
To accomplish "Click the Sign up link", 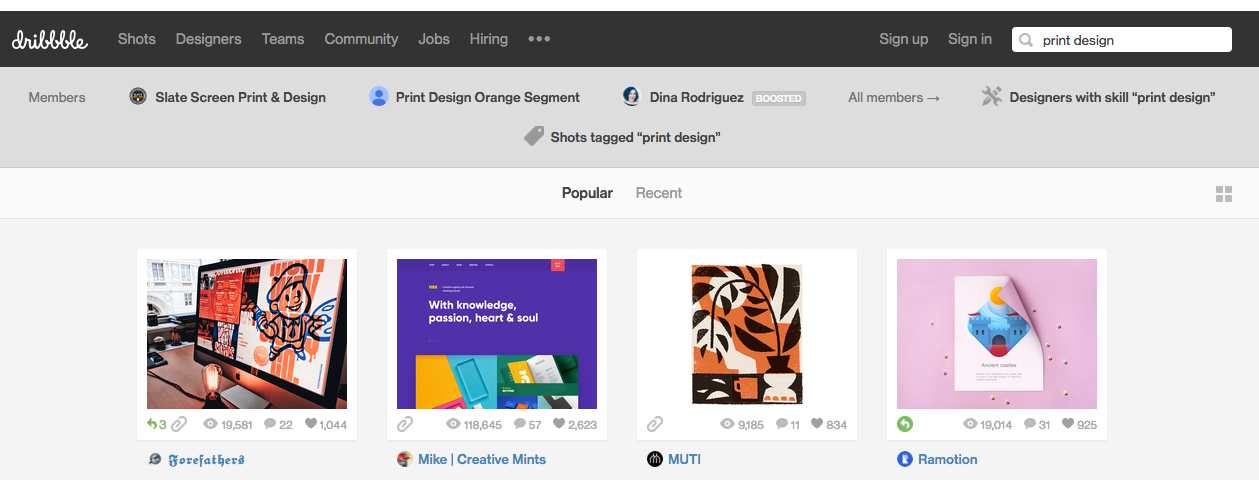I will [904, 39].
